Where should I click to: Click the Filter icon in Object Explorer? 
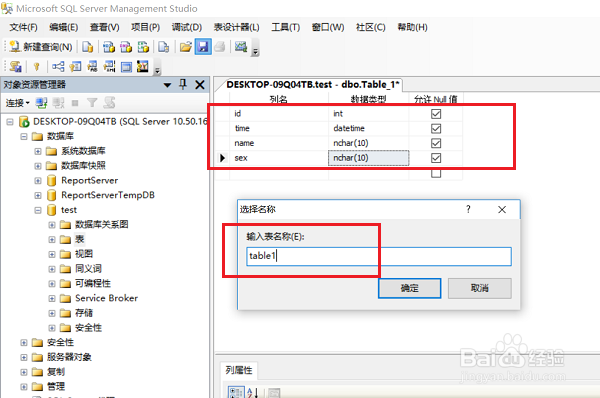(x=92, y=103)
